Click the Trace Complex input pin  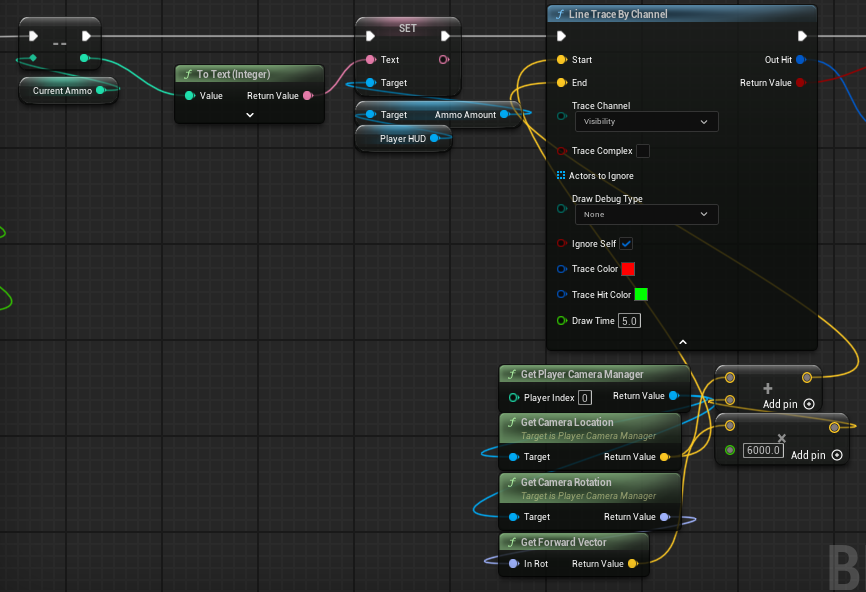click(562, 151)
